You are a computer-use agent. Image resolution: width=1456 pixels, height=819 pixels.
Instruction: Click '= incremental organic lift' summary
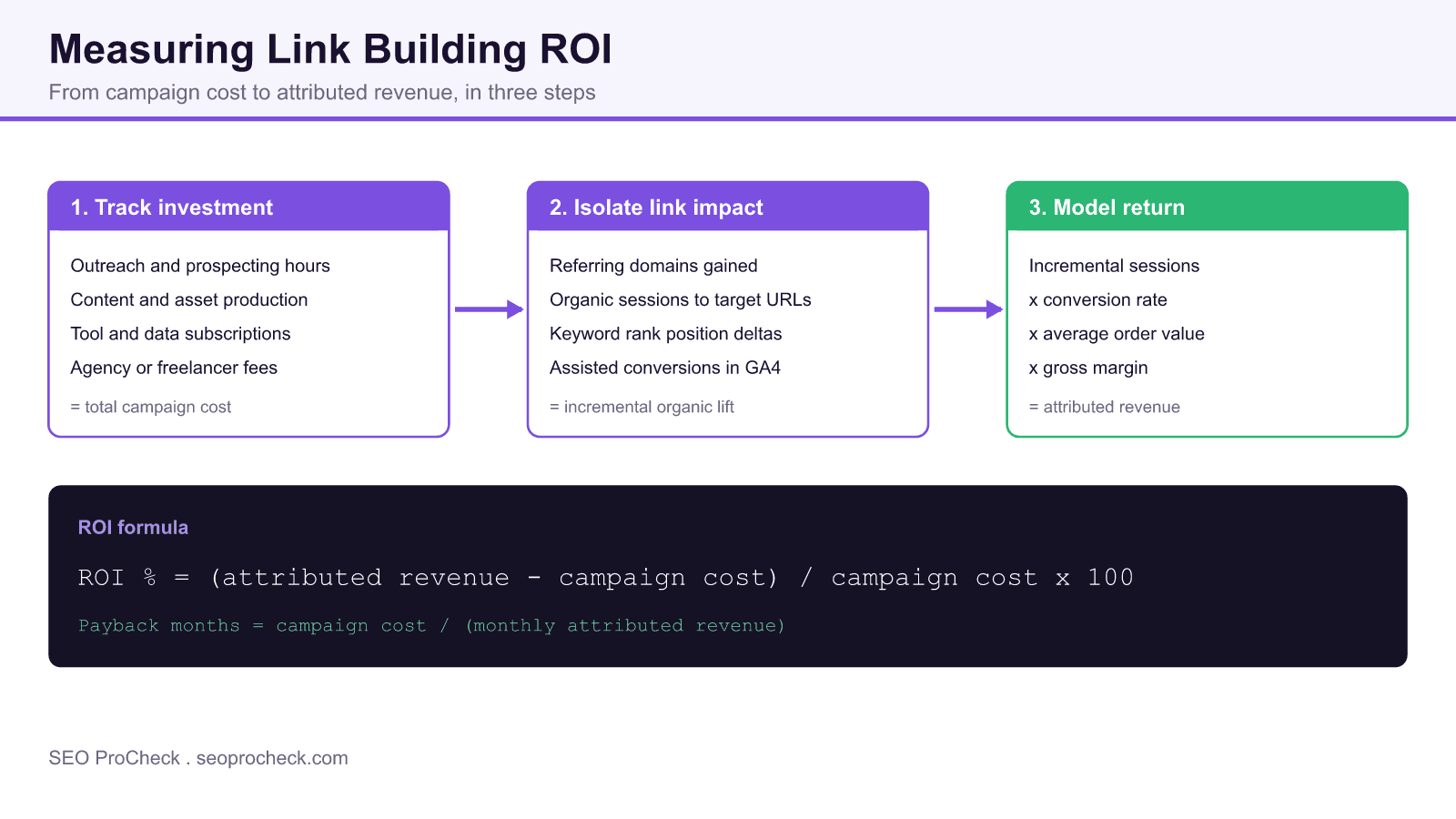pyautogui.click(x=642, y=407)
